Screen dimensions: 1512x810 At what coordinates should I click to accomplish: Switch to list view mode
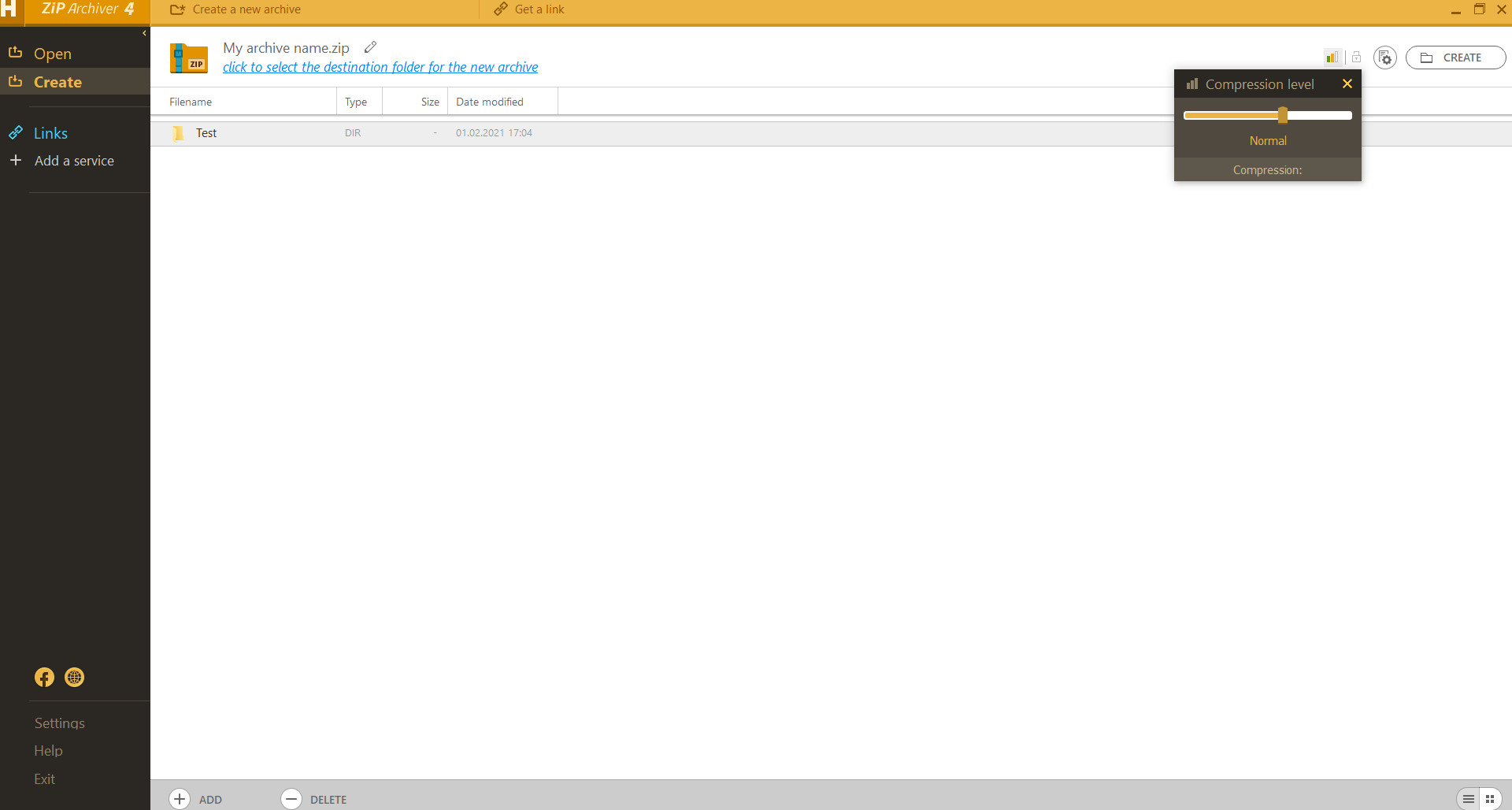click(x=1468, y=799)
